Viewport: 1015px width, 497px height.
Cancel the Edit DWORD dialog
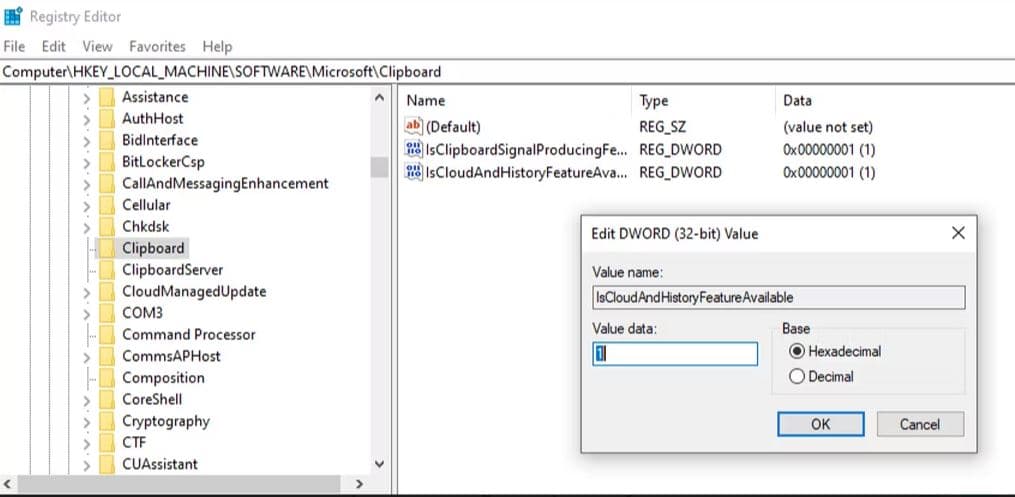pos(920,425)
